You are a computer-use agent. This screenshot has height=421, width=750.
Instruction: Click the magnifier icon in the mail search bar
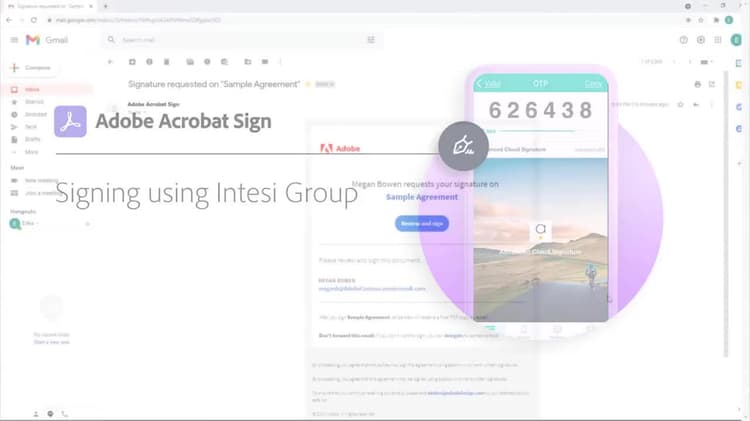coord(111,40)
